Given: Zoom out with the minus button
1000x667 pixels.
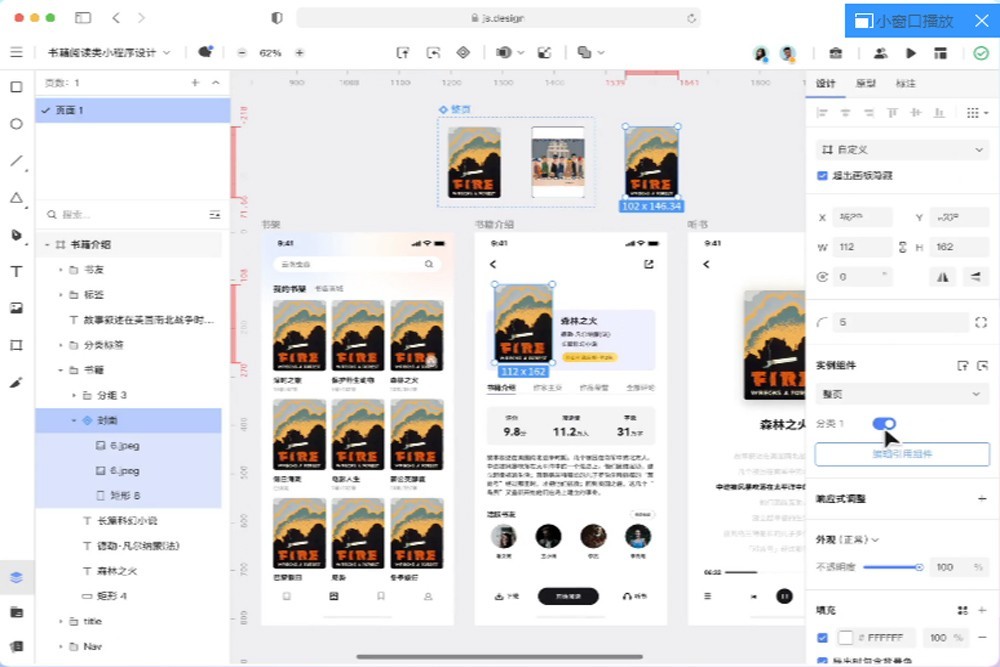Looking at the screenshot, I should (x=242, y=53).
